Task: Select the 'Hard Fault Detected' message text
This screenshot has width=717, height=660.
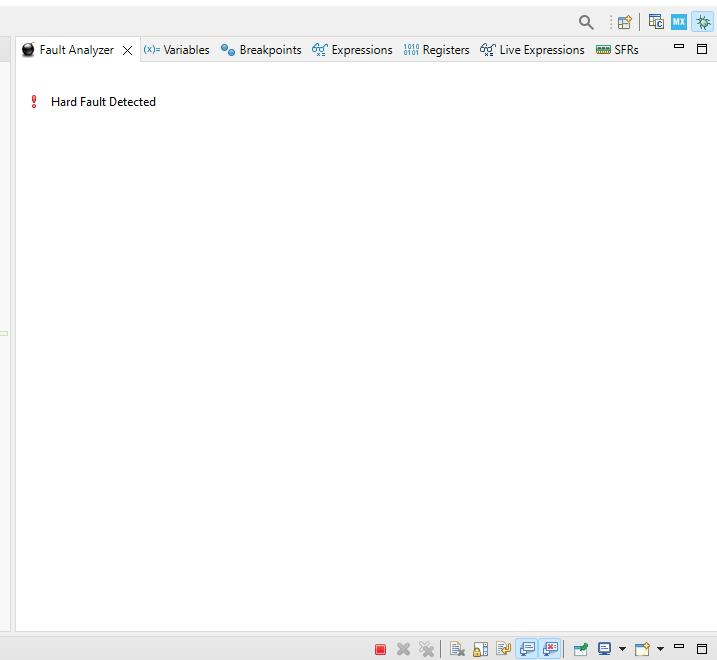Action: pos(103,102)
